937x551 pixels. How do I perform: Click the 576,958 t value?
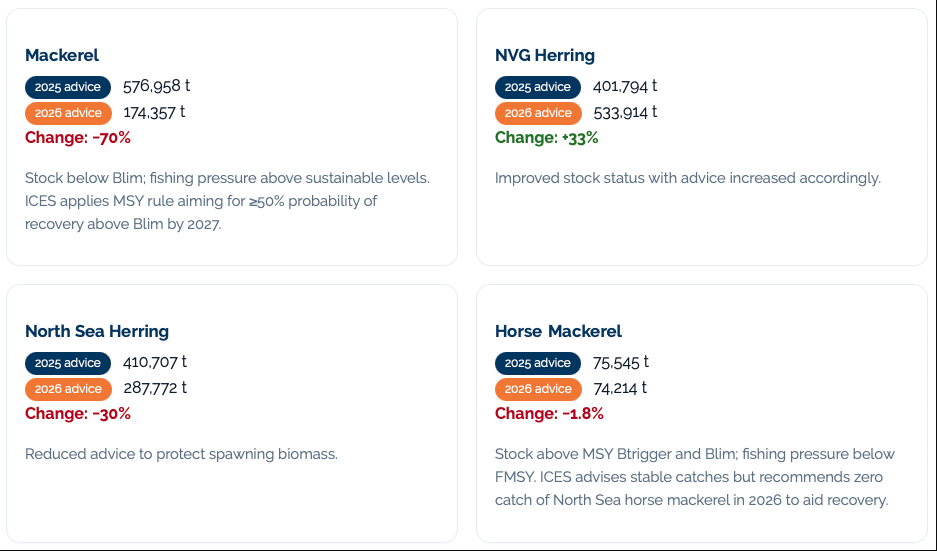point(157,86)
